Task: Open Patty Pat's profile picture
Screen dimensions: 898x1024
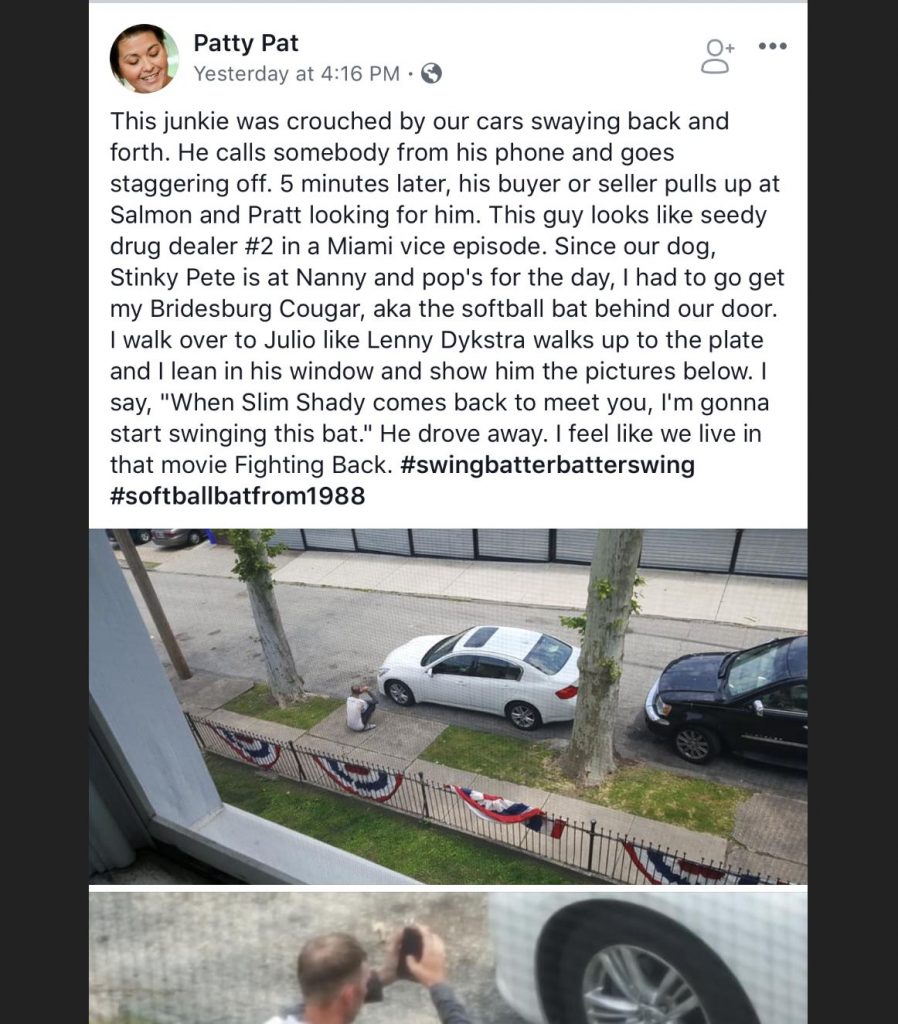Action: coord(144,59)
